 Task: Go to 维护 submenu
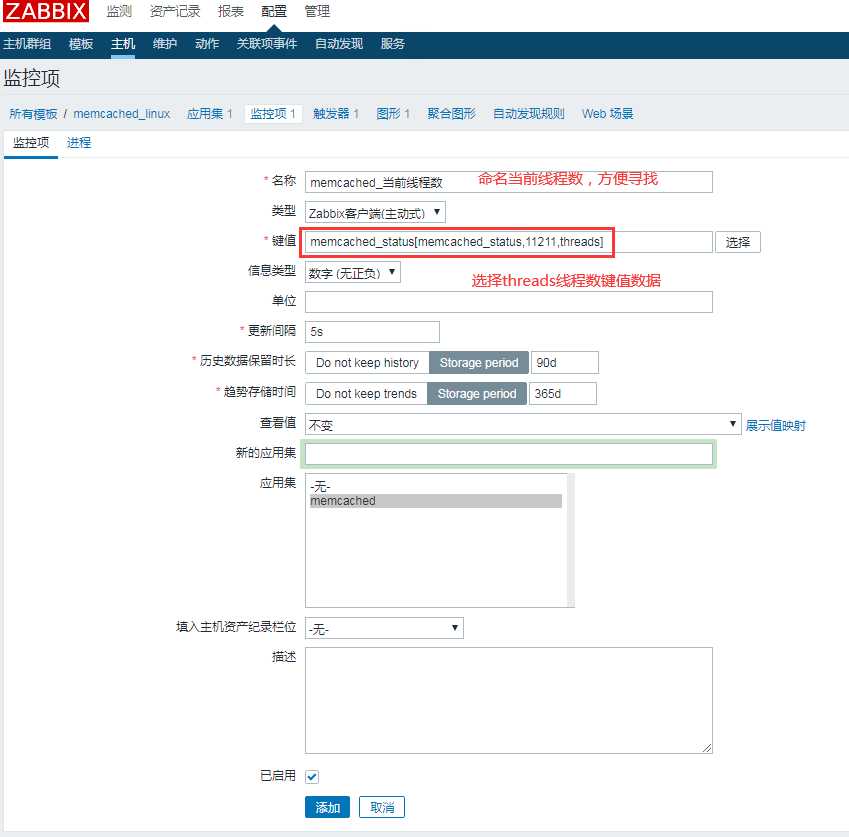pyautogui.click(x=165, y=44)
